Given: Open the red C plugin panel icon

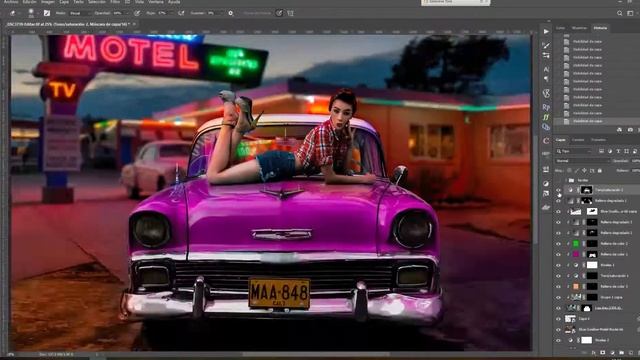Looking at the screenshot, I should click(546, 141).
